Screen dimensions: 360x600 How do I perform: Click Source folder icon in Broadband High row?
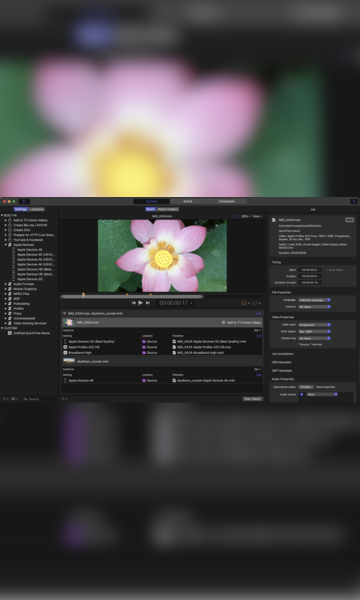tap(144, 352)
